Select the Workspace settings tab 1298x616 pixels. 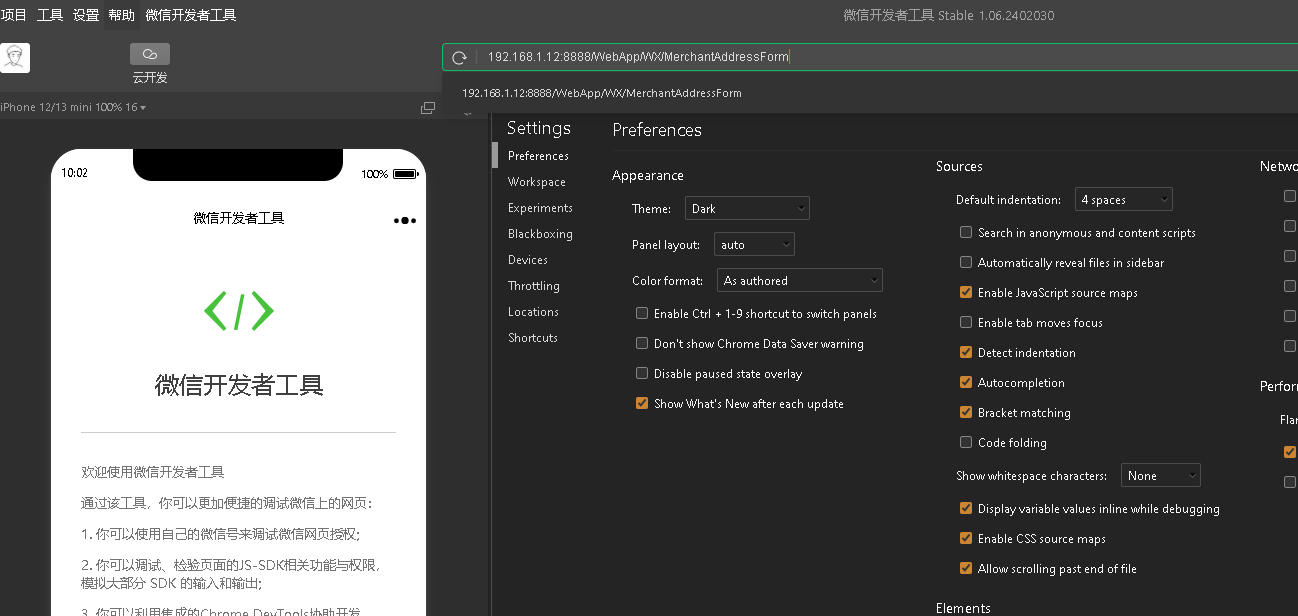pos(537,182)
